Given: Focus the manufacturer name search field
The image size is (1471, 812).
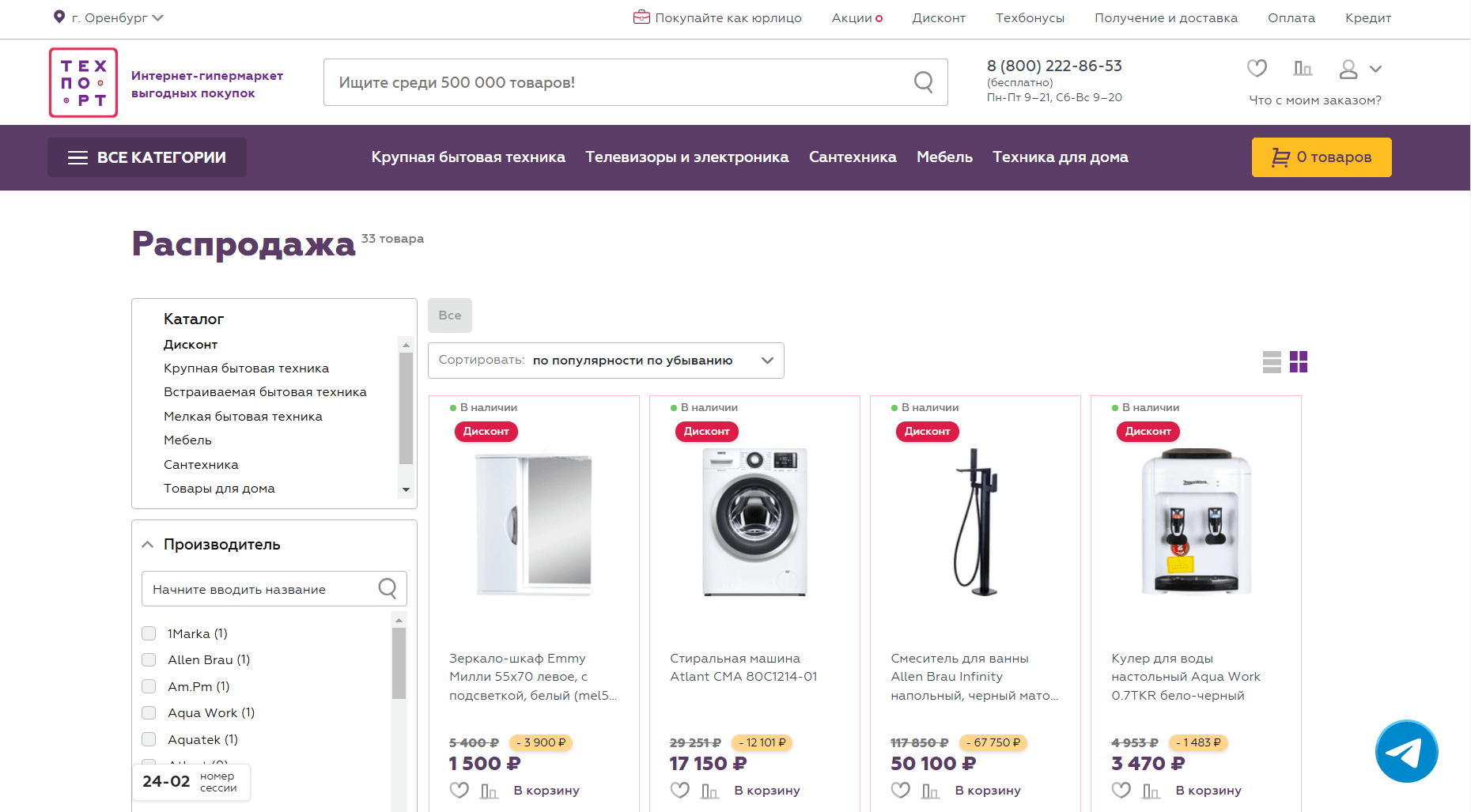Looking at the screenshot, I should click(261, 589).
